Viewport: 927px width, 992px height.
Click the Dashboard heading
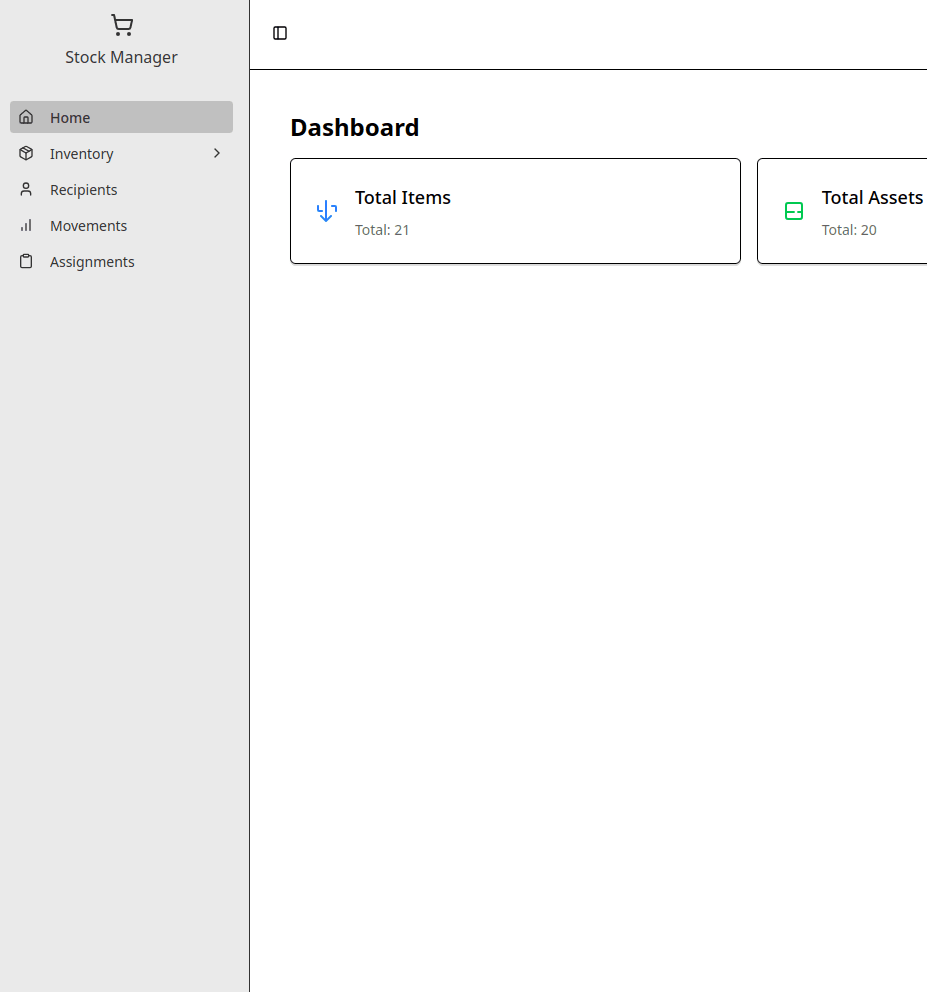355,128
